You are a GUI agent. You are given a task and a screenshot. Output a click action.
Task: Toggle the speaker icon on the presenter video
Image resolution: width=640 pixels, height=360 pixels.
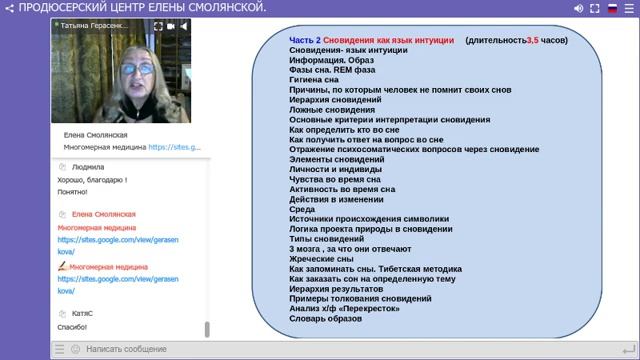184,26
